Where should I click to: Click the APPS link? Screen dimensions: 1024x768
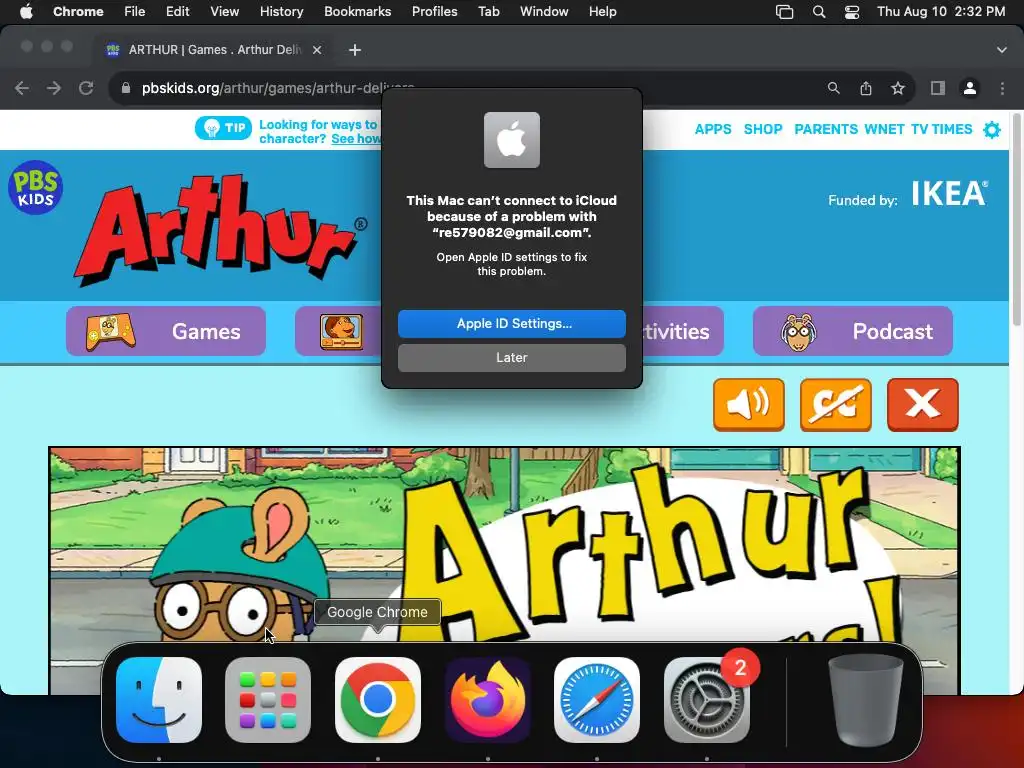pyautogui.click(x=712, y=129)
